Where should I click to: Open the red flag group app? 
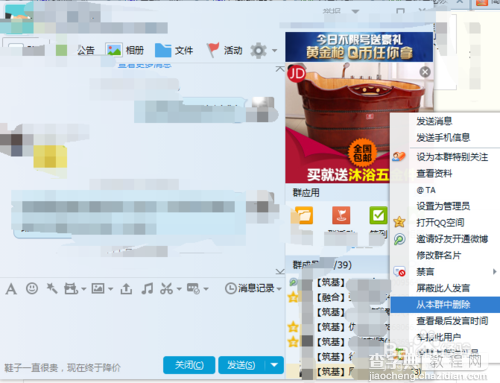(341, 215)
